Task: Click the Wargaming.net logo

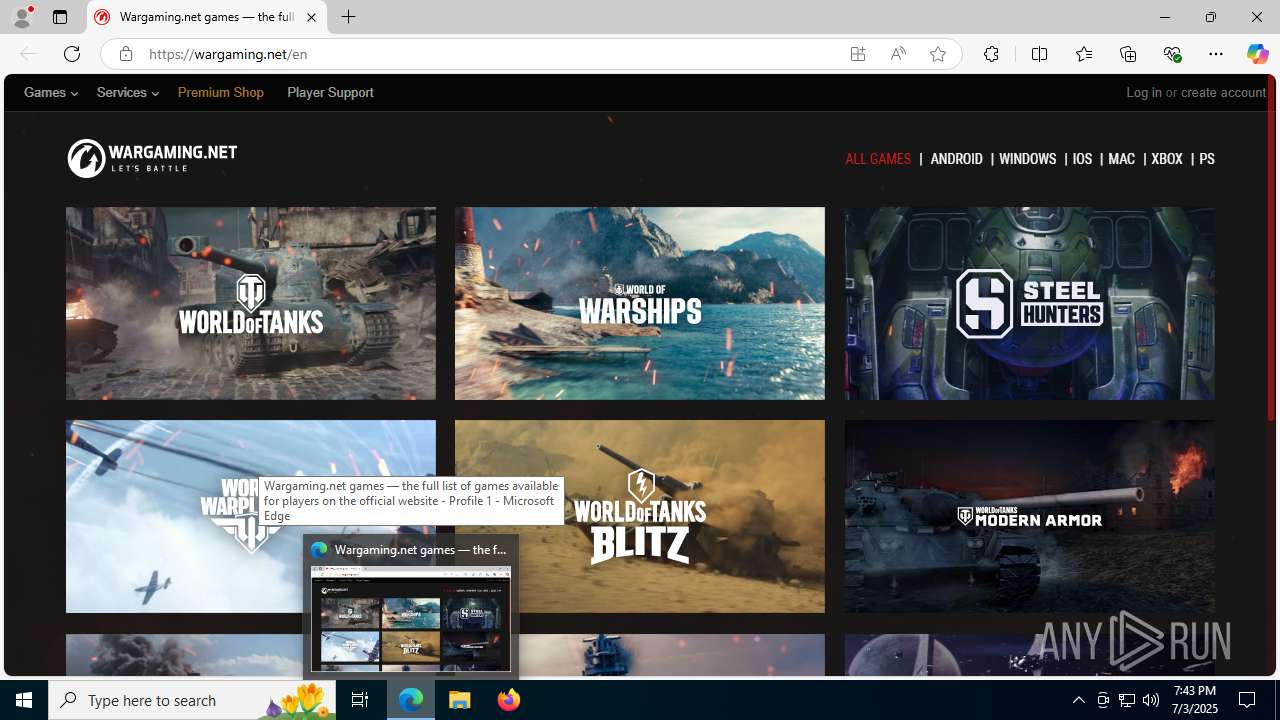Action: (x=152, y=158)
